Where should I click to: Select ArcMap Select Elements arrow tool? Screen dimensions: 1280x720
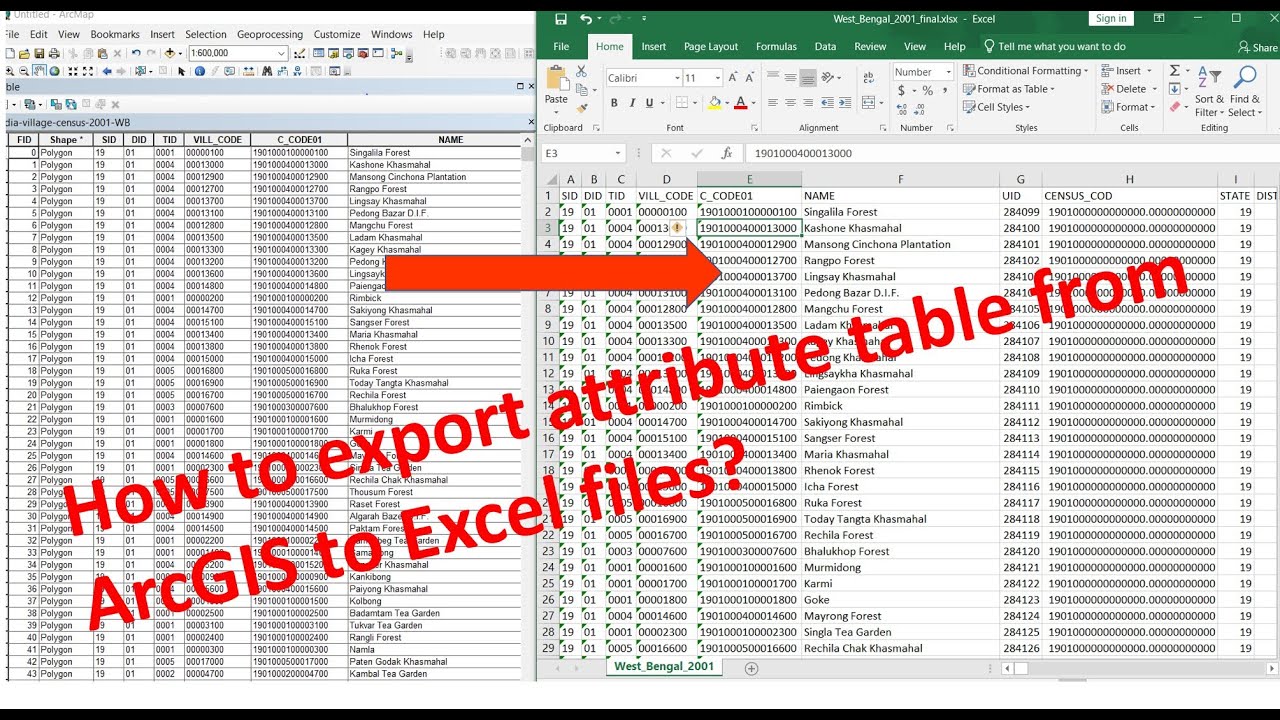click(181, 71)
